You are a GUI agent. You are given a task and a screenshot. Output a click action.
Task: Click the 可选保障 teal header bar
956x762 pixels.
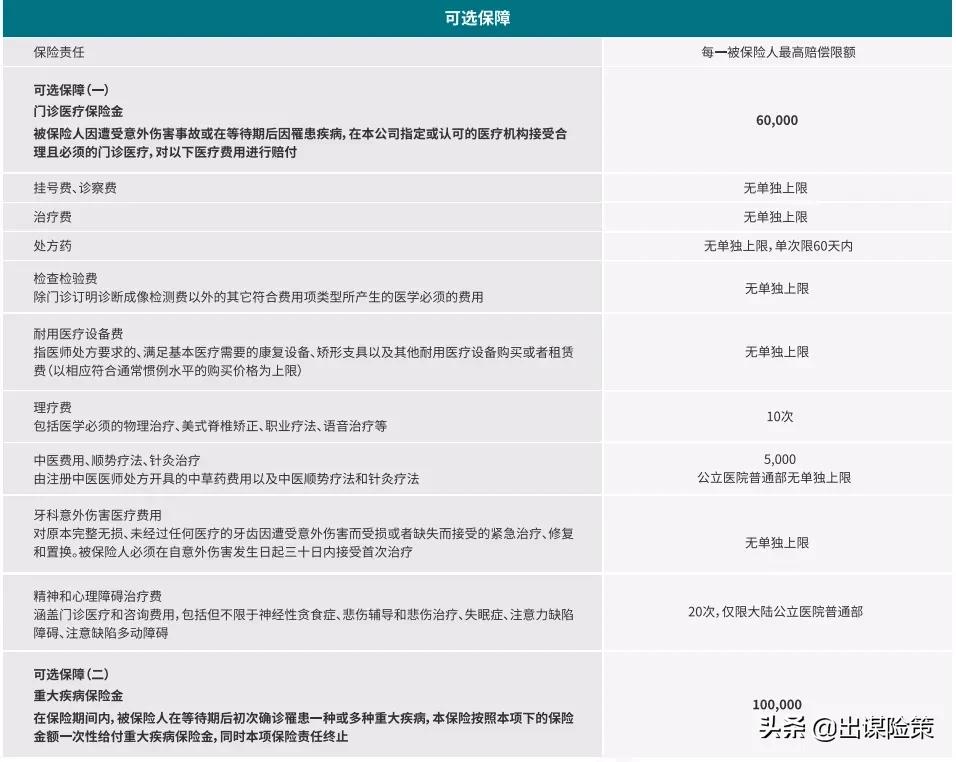tap(478, 16)
